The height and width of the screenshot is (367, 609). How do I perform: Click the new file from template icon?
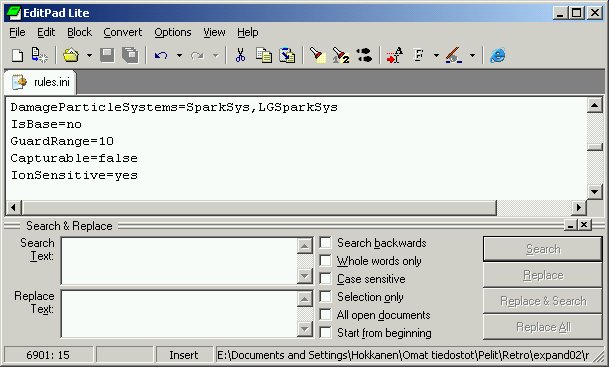pyautogui.click(x=39, y=56)
